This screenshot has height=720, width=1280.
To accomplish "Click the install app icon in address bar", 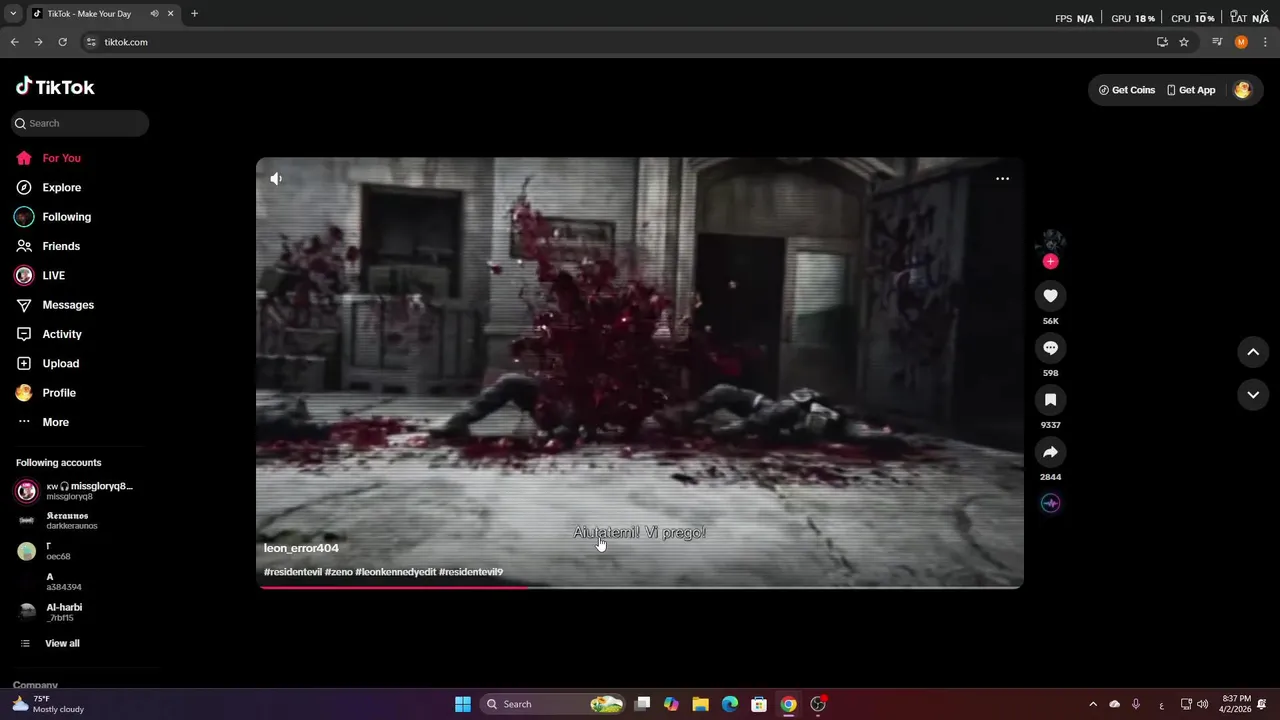I will (x=1162, y=42).
